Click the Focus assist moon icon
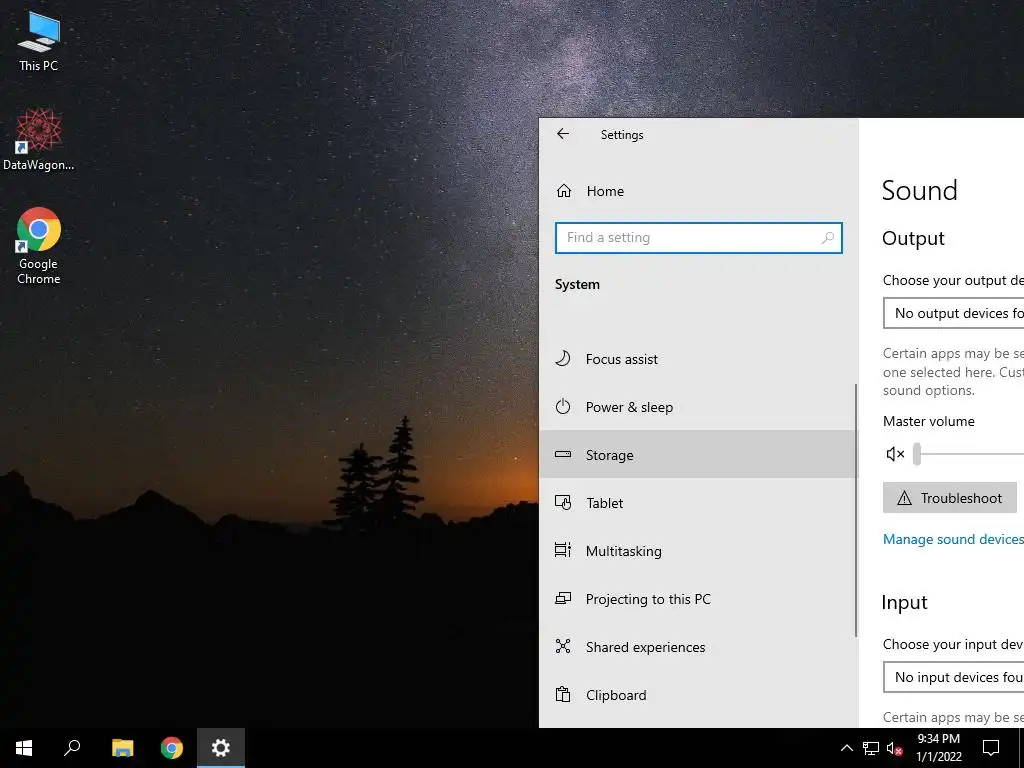The image size is (1024, 768). point(563,359)
